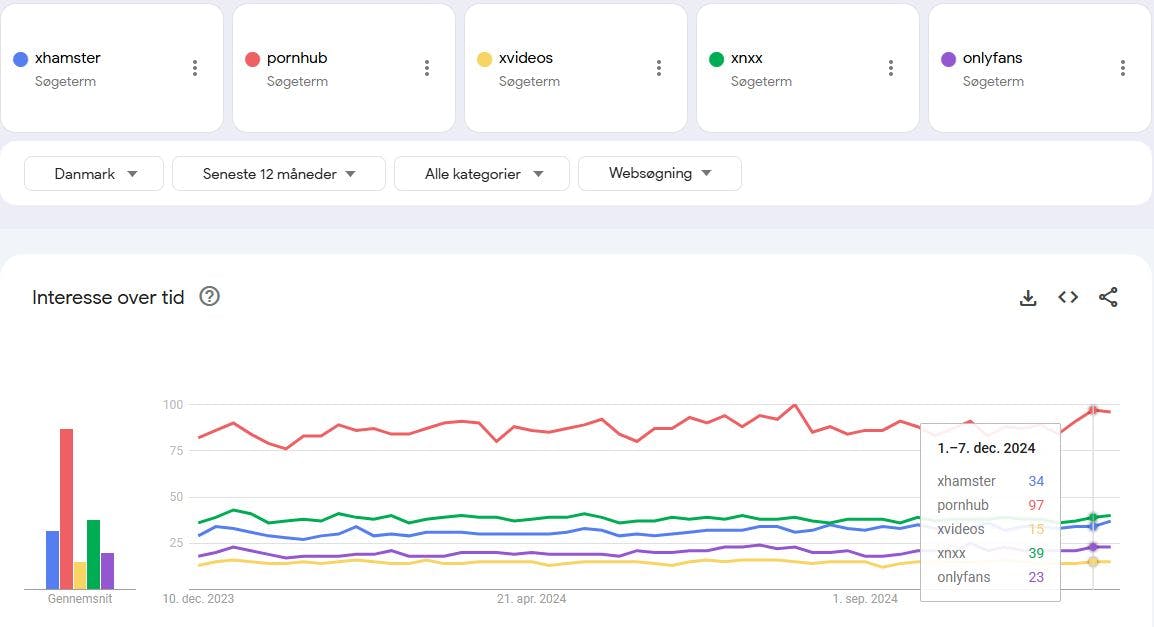
Task: Click the red pornhub average bar
Action: 66,508
